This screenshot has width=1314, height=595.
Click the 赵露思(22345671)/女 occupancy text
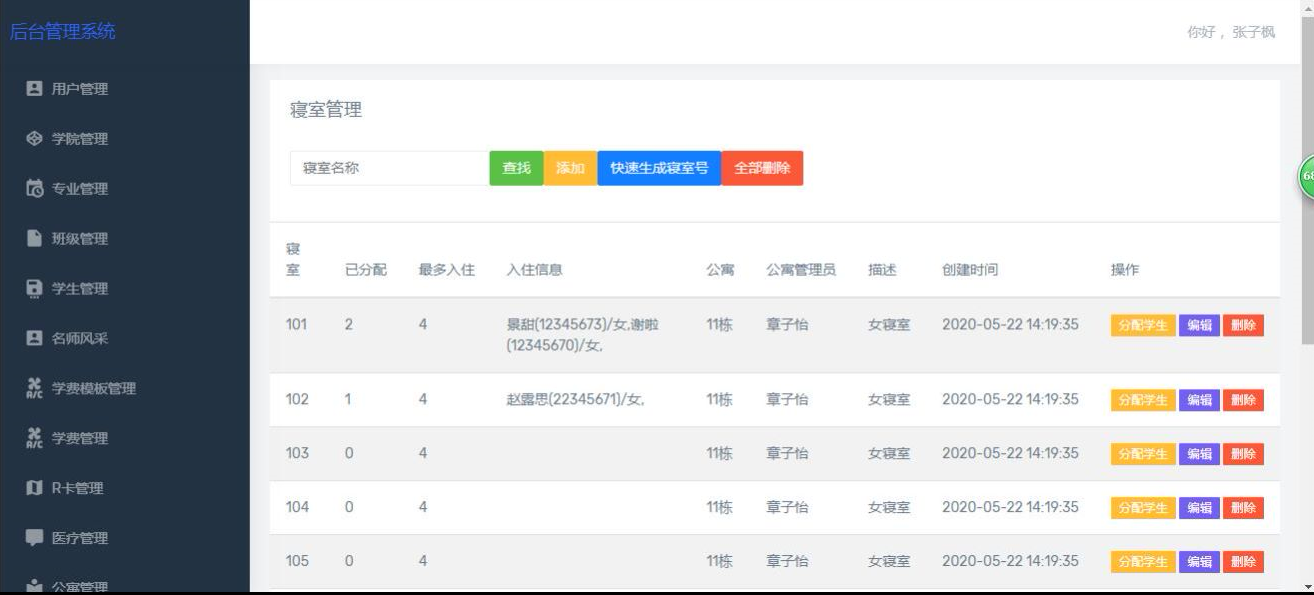[x=575, y=400]
